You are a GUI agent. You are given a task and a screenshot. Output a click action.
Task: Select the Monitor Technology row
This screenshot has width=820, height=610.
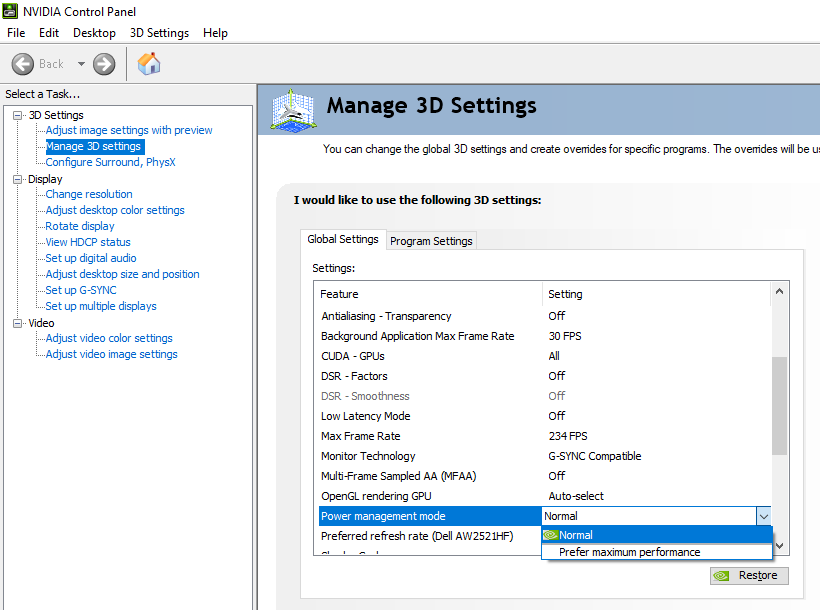click(x=544, y=456)
